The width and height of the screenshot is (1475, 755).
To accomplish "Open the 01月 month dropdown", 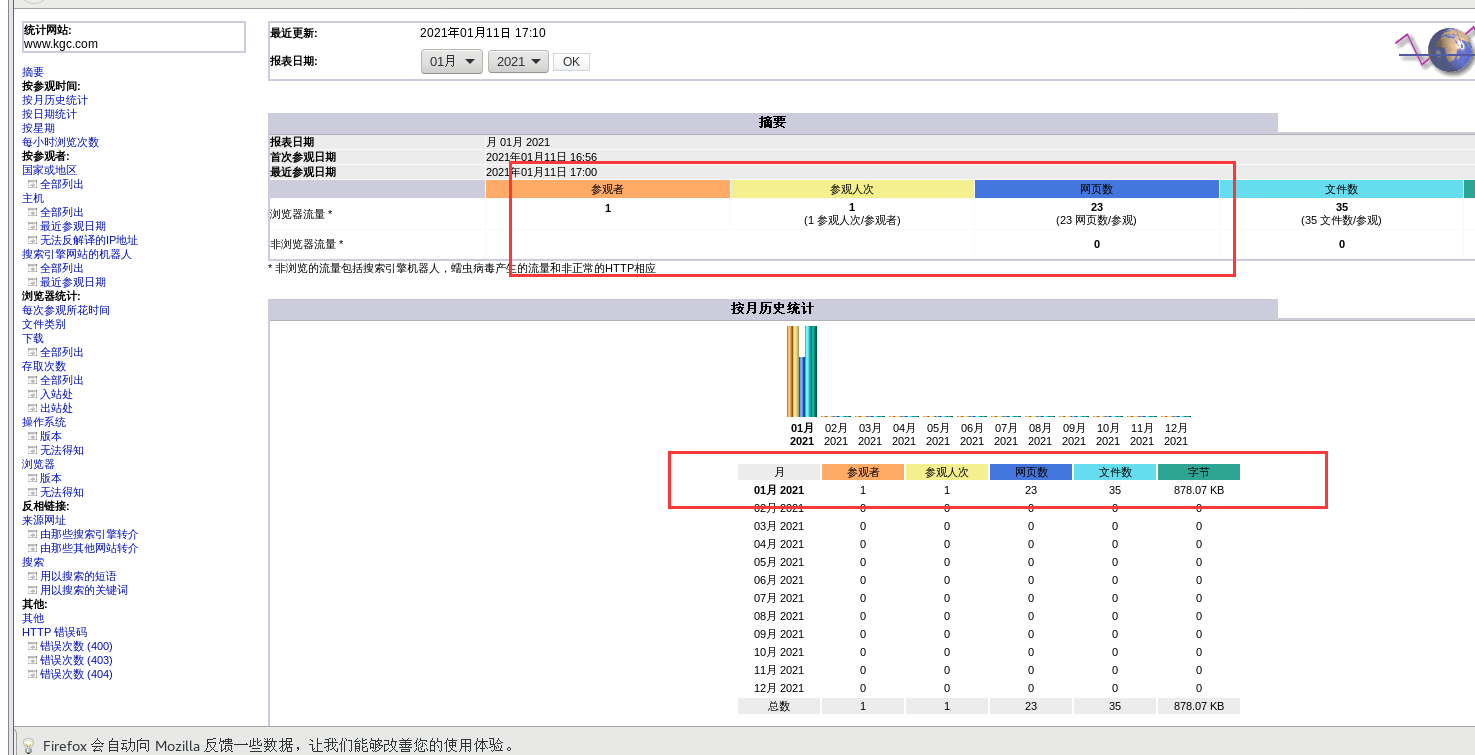I will point(451,61).
